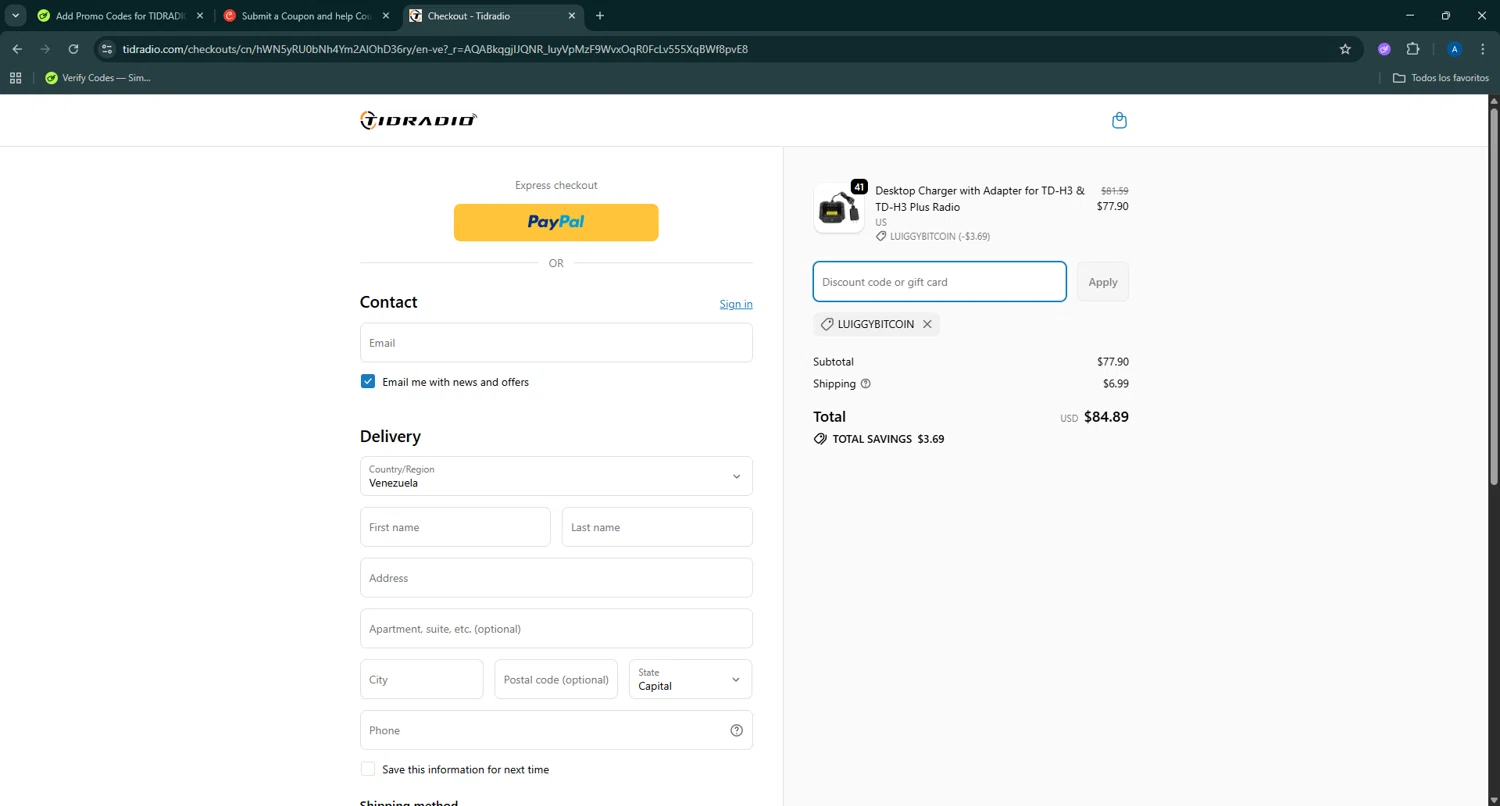1500x806 pixels.
Task: Open the apps grid in bookmarks bar
Action: [16, 78]
